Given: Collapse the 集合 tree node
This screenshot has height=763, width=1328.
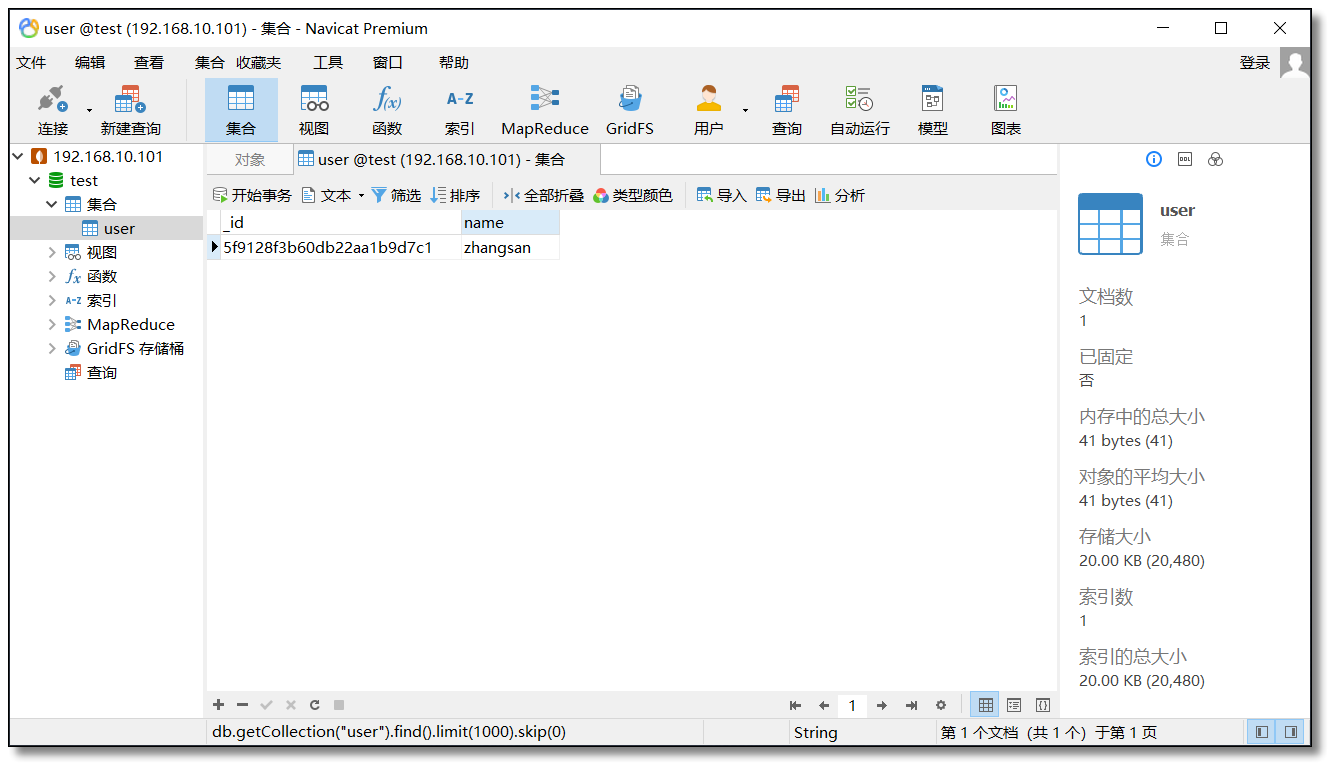Looking at the screenshot, I should tap(52, 204).
